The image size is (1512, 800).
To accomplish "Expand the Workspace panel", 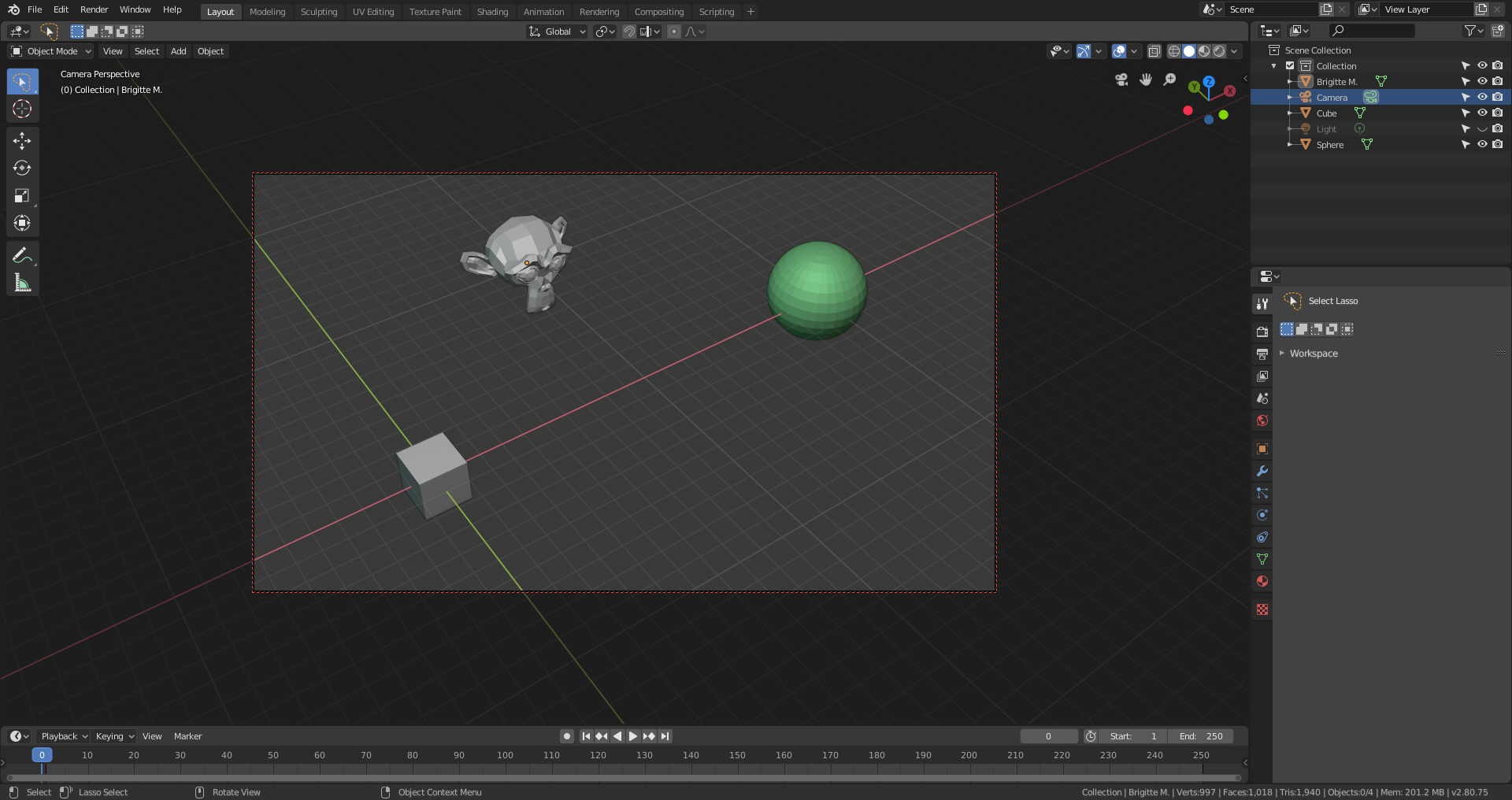I will point(1313,354).
